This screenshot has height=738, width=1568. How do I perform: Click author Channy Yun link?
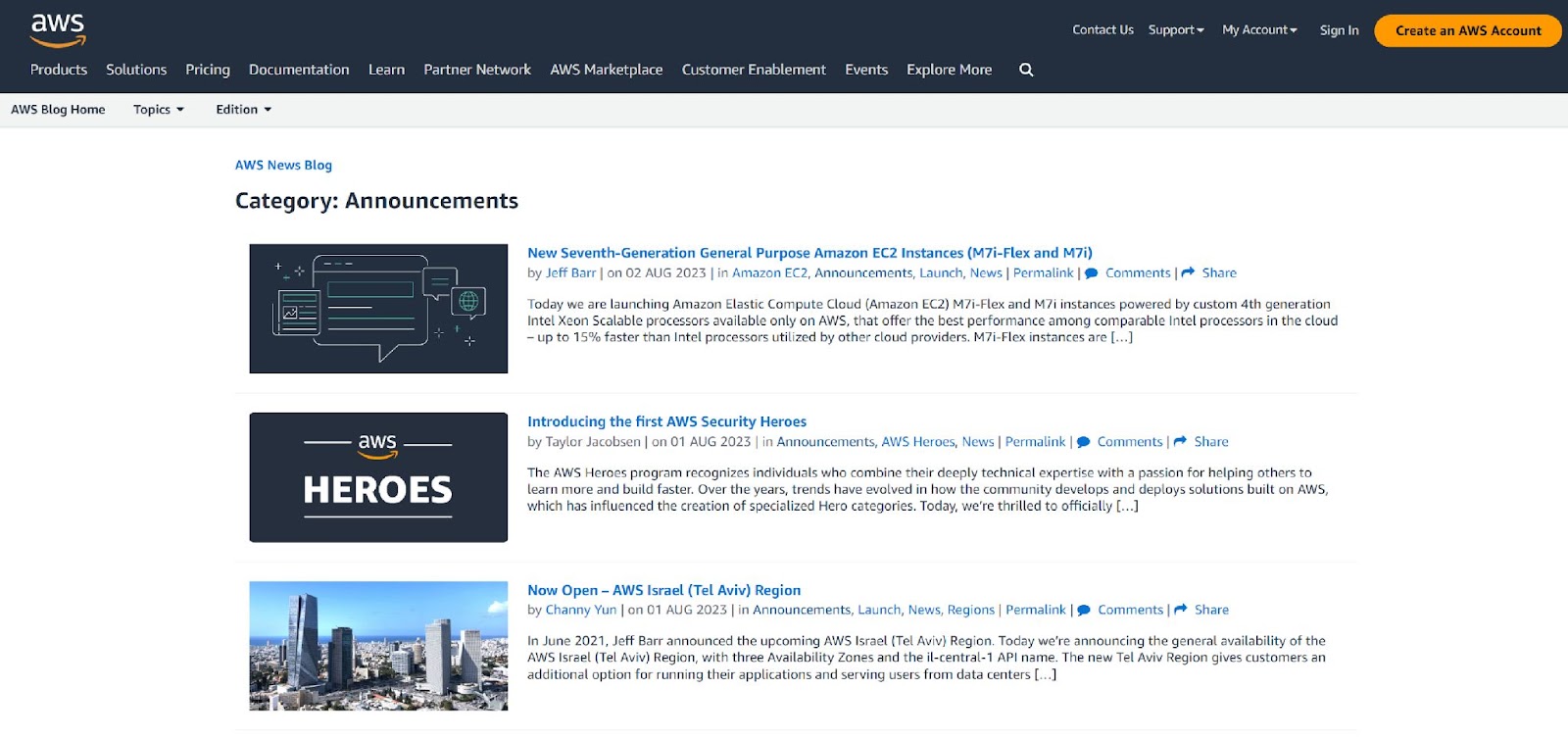tap(580, 610)
